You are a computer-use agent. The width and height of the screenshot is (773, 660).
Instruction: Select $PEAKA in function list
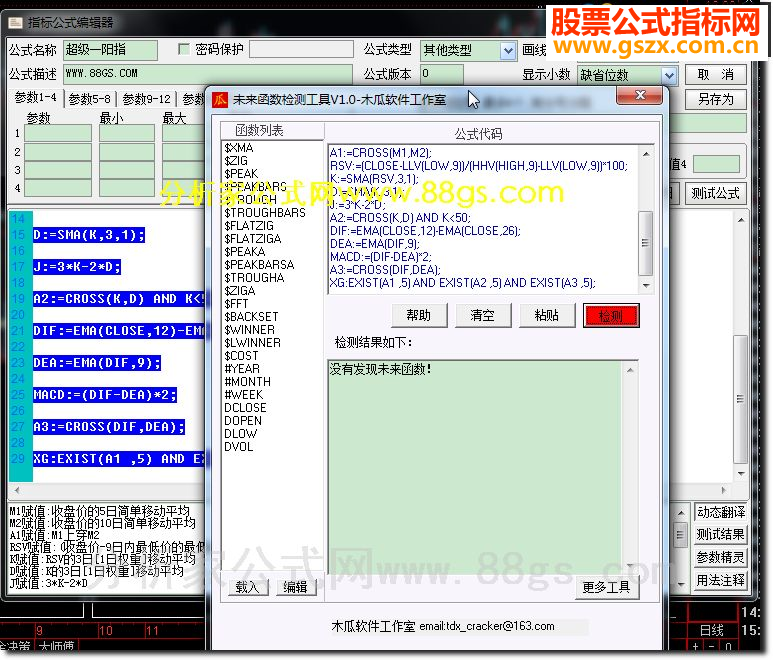(245, 252)
